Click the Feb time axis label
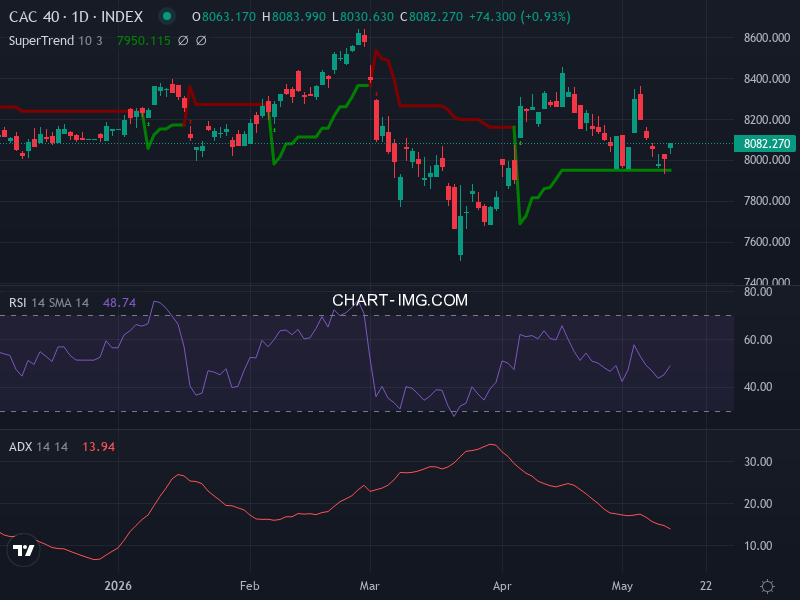Viewport: 800px width, 600px height. [249, 586]
